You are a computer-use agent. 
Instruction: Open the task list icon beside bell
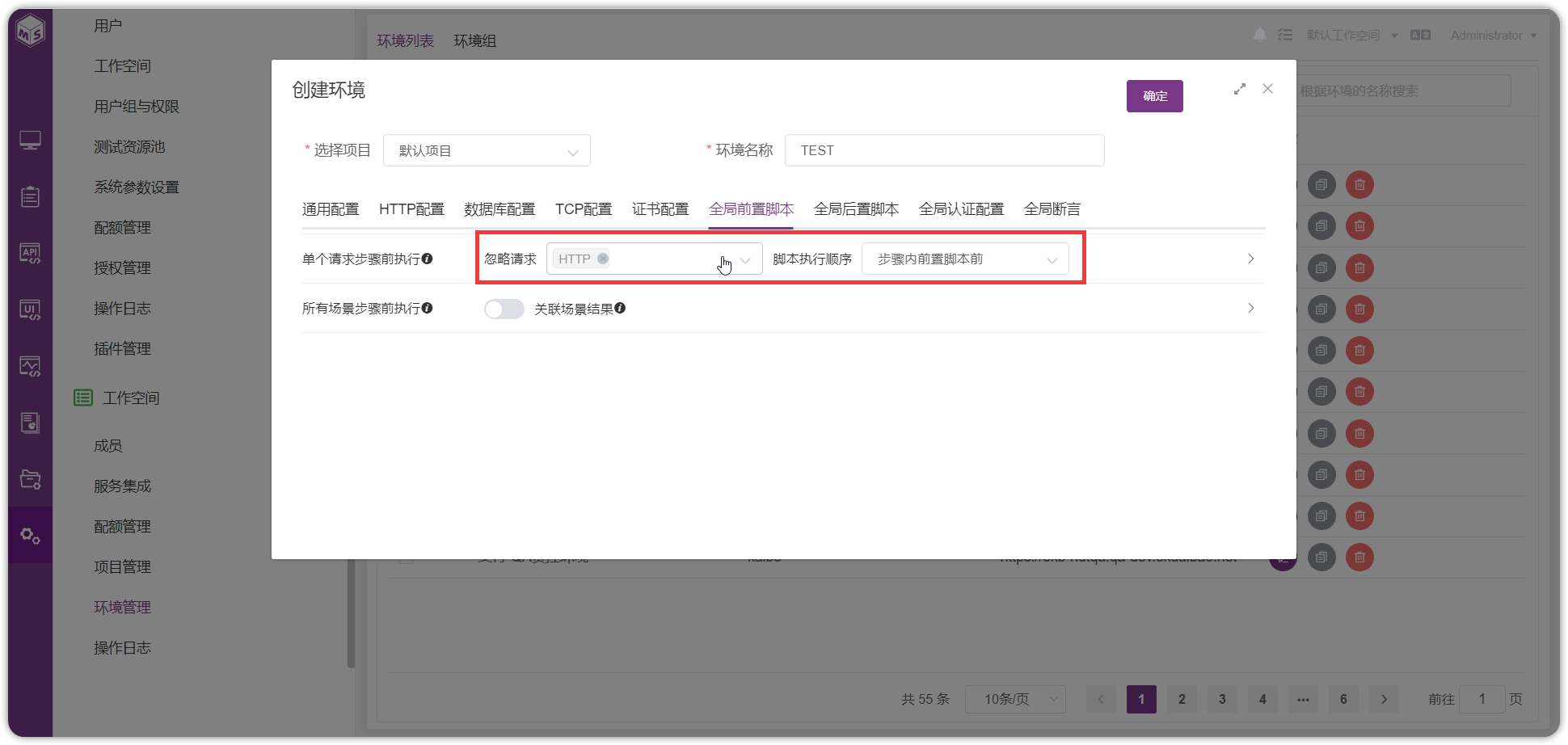(1285, 35)
